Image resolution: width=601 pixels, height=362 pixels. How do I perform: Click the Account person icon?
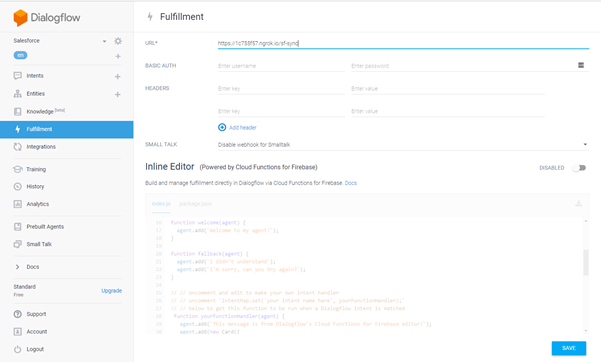18,332
